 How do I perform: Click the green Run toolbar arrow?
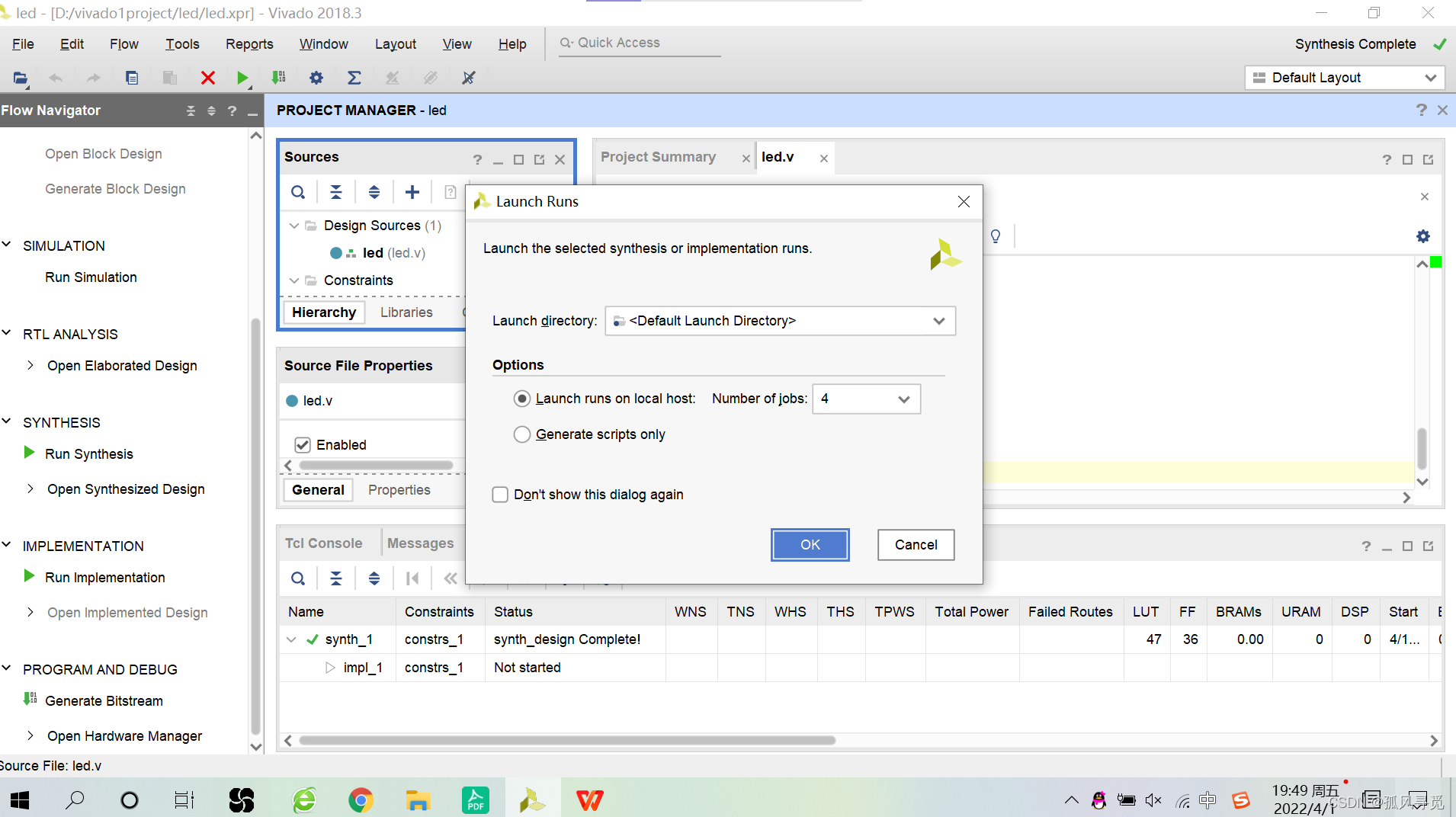point(242,78)
